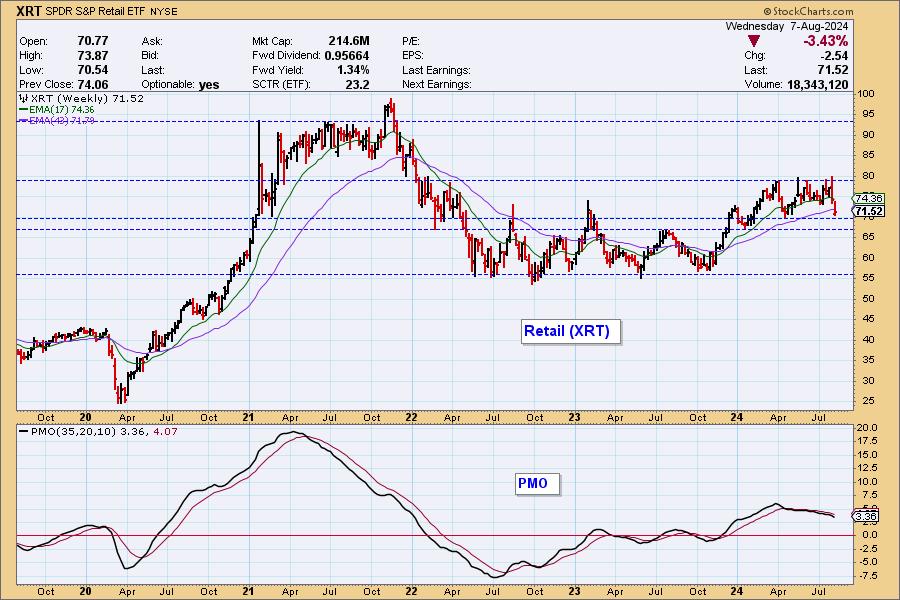Click the 3.36 flag on the PMO axis
The width and height of the screenshot is (900, 600).
coord(865,516)
